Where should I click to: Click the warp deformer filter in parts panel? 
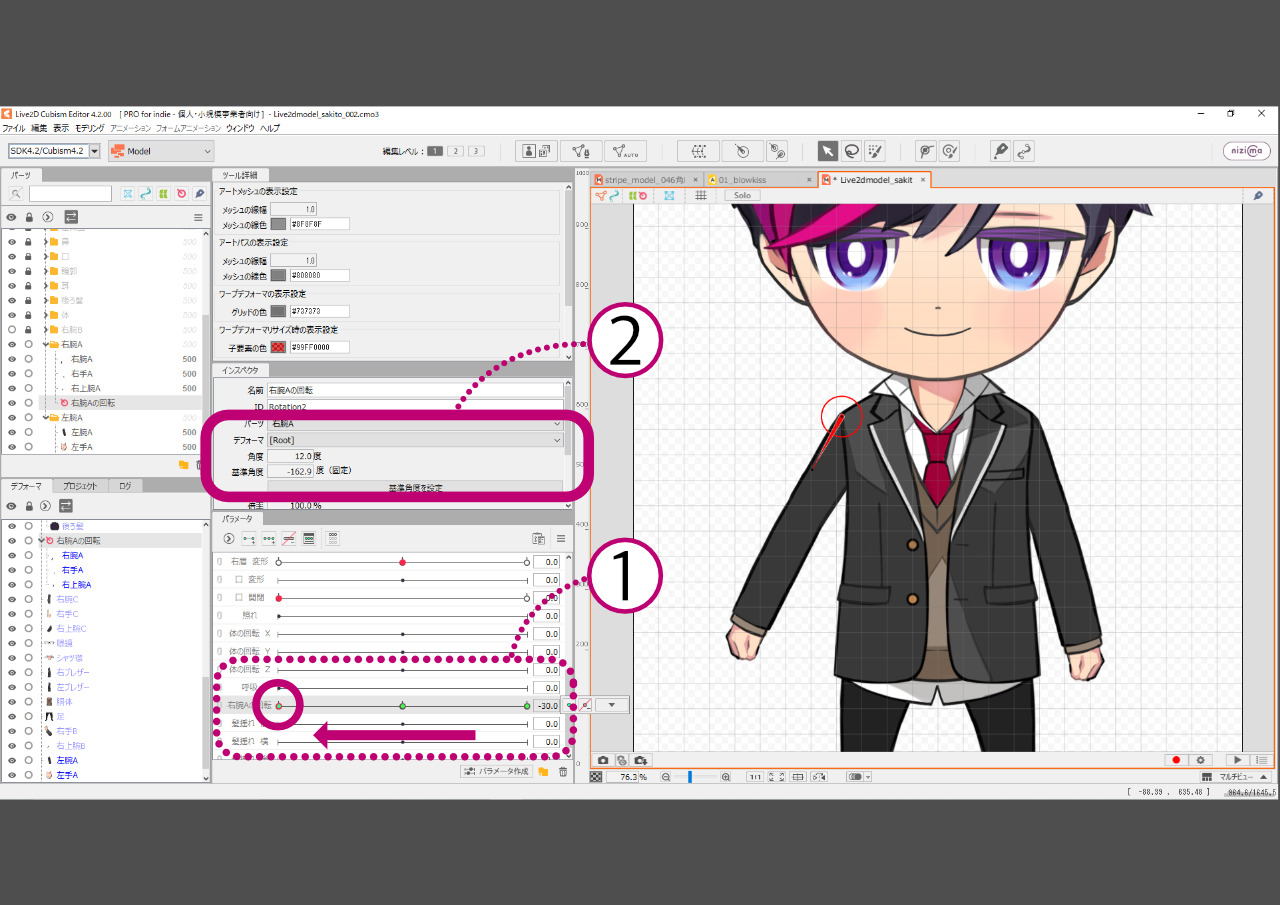pyautogui.click(x=163, y=193)
